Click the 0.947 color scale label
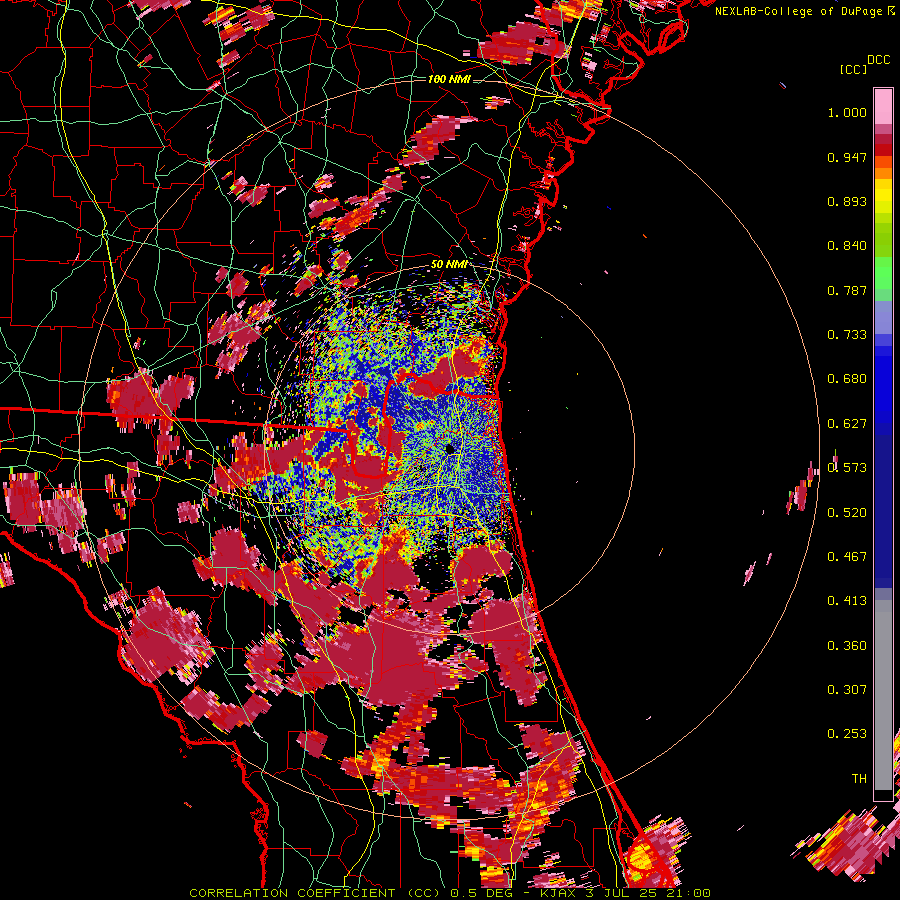 [x=847, y=157]
